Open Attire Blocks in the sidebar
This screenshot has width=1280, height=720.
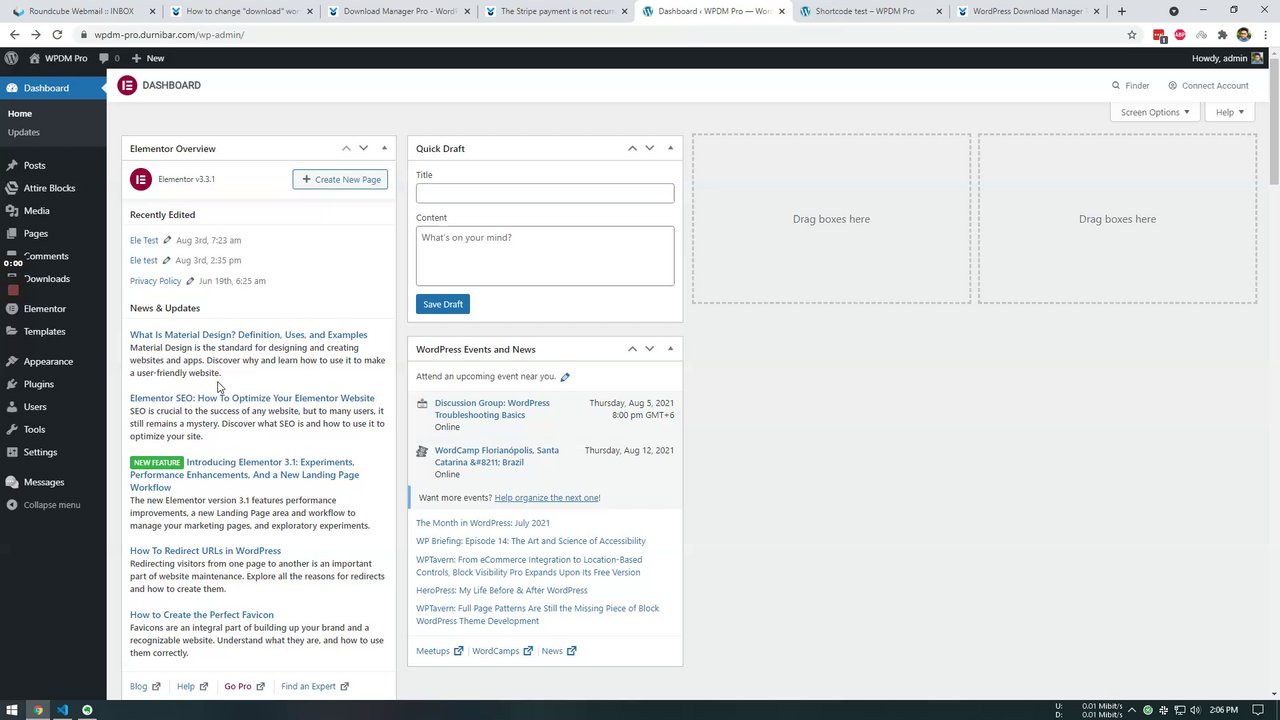(49, 188)
